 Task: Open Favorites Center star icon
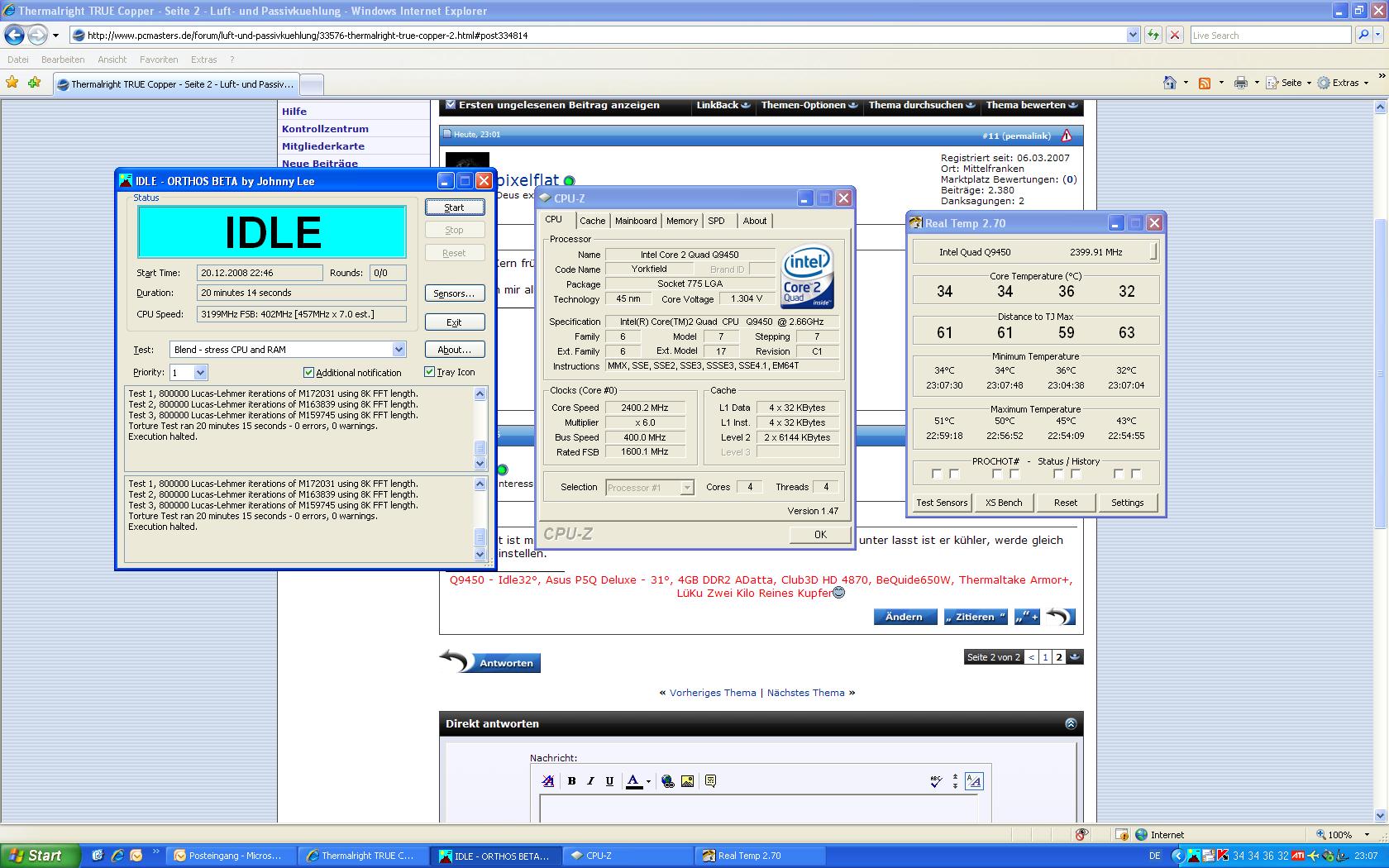point(12,83)
